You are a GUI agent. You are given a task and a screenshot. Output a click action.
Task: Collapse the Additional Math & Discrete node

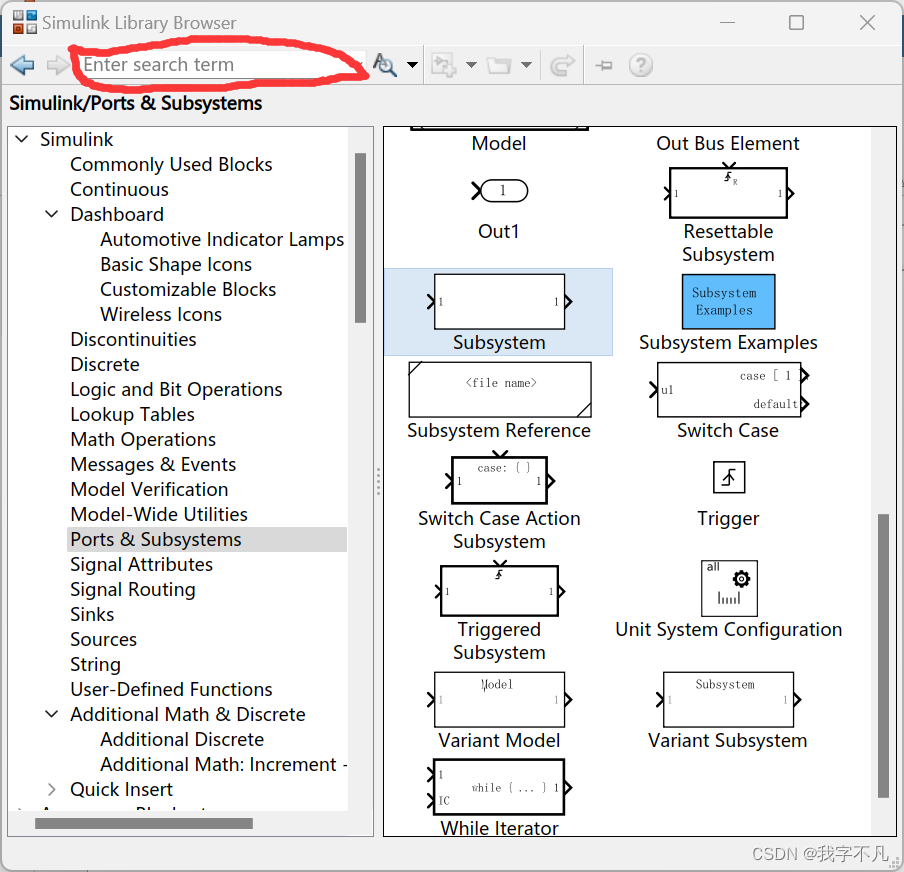tap(51, 714)
